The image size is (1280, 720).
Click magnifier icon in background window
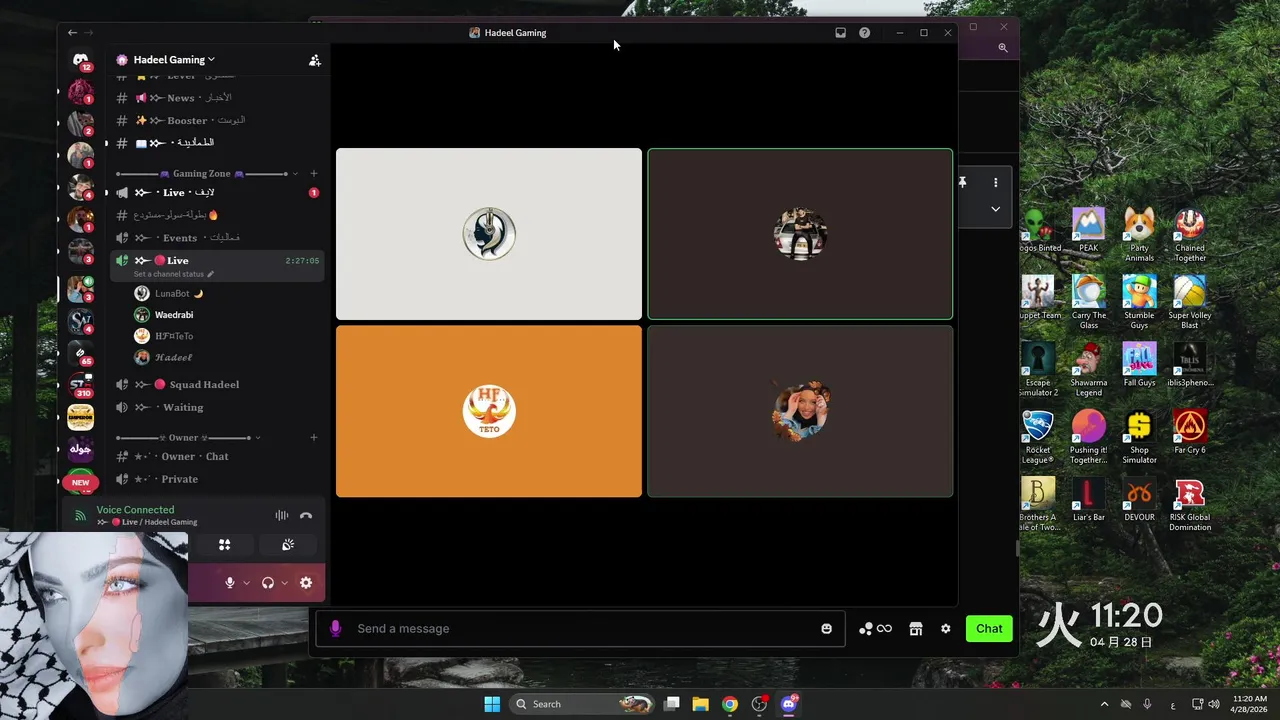(x=1002, y=47)
